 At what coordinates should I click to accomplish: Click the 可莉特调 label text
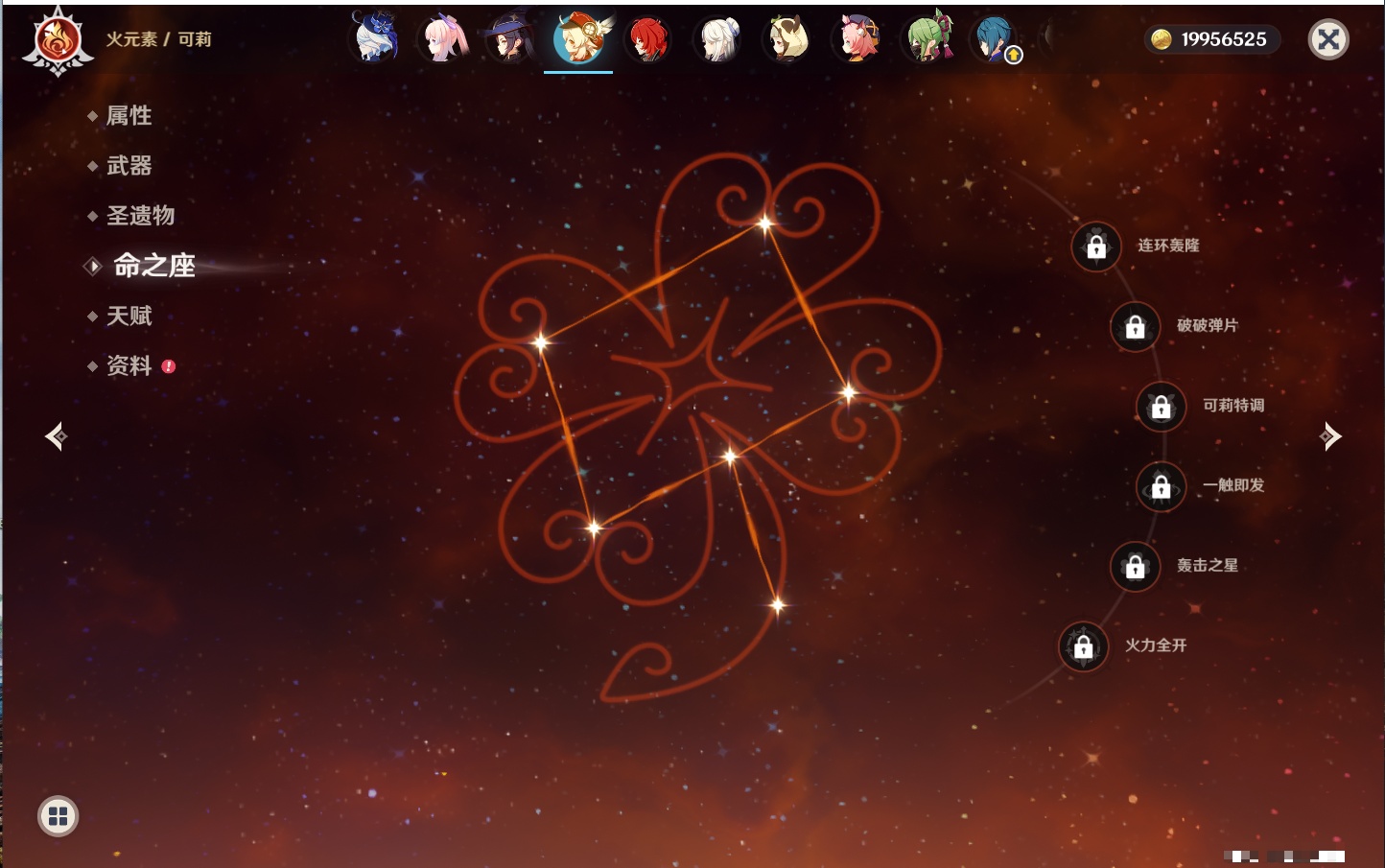click(x=1233, y=405)
